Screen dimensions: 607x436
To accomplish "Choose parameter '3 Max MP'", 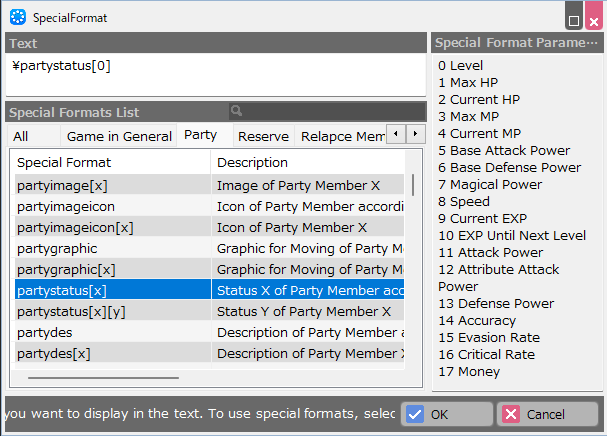I will [x=468, y=117].
